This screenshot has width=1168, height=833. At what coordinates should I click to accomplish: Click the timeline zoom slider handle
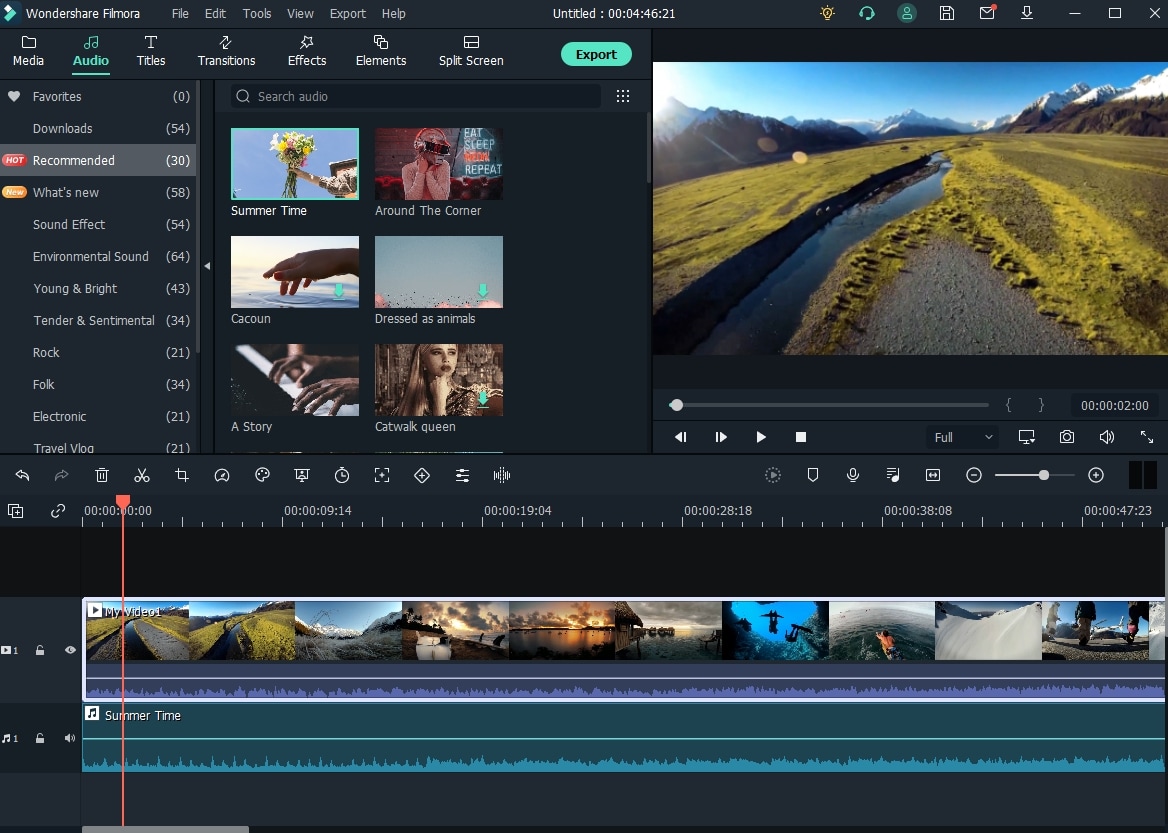pyautogui.click(x=1043, y=476)
